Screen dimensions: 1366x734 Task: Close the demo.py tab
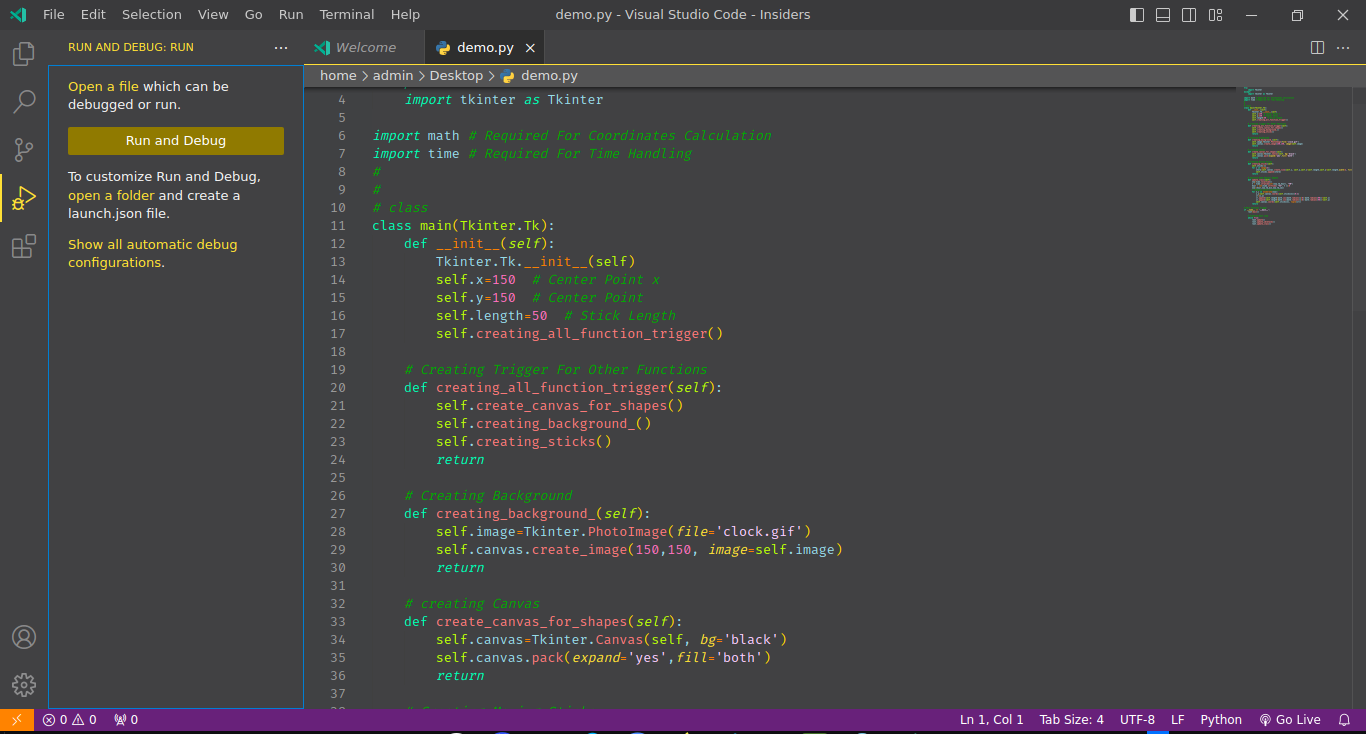[530, 48]
